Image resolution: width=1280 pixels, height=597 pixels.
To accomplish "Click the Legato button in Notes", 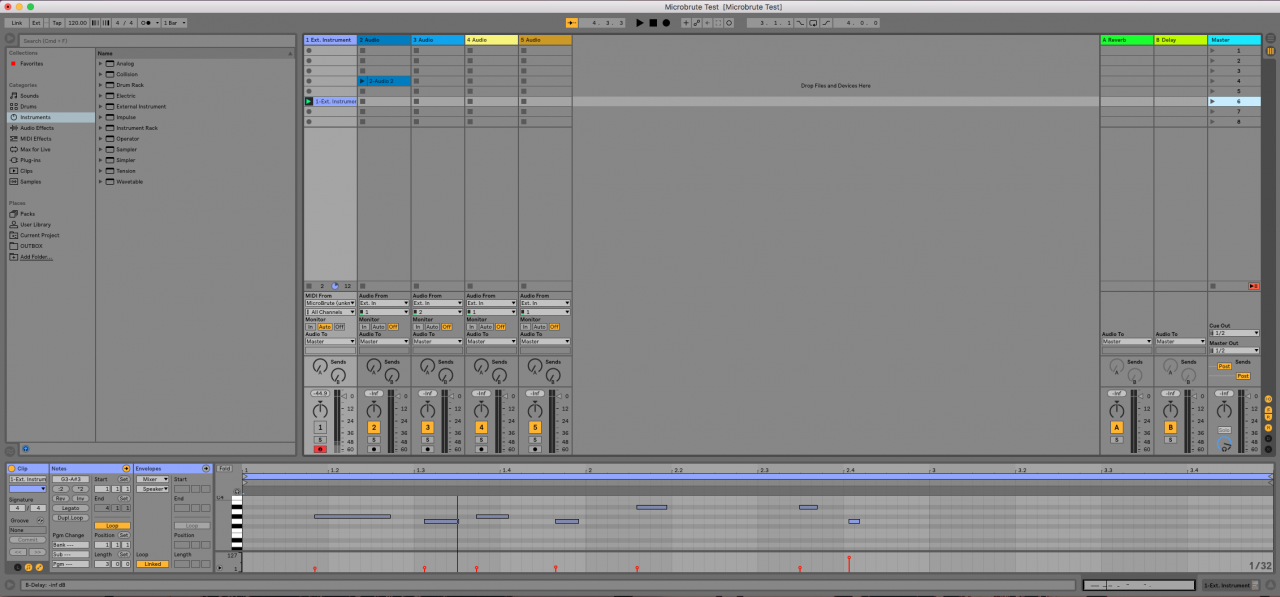I will (70, 507).
